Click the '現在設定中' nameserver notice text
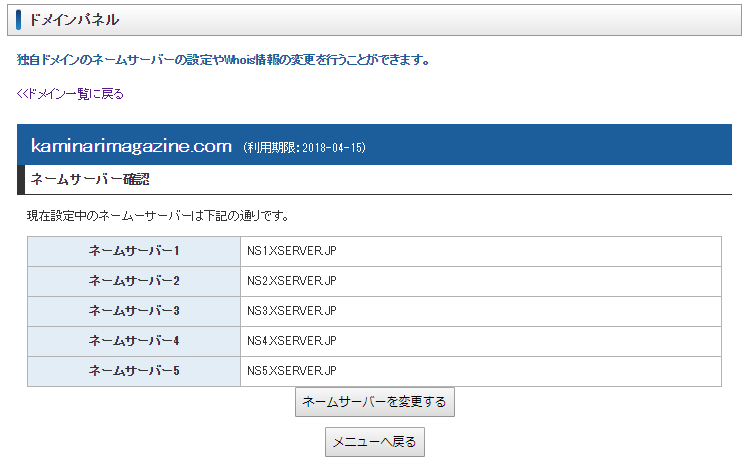This screenshot has width=746, height=474. tap(159, 215)
